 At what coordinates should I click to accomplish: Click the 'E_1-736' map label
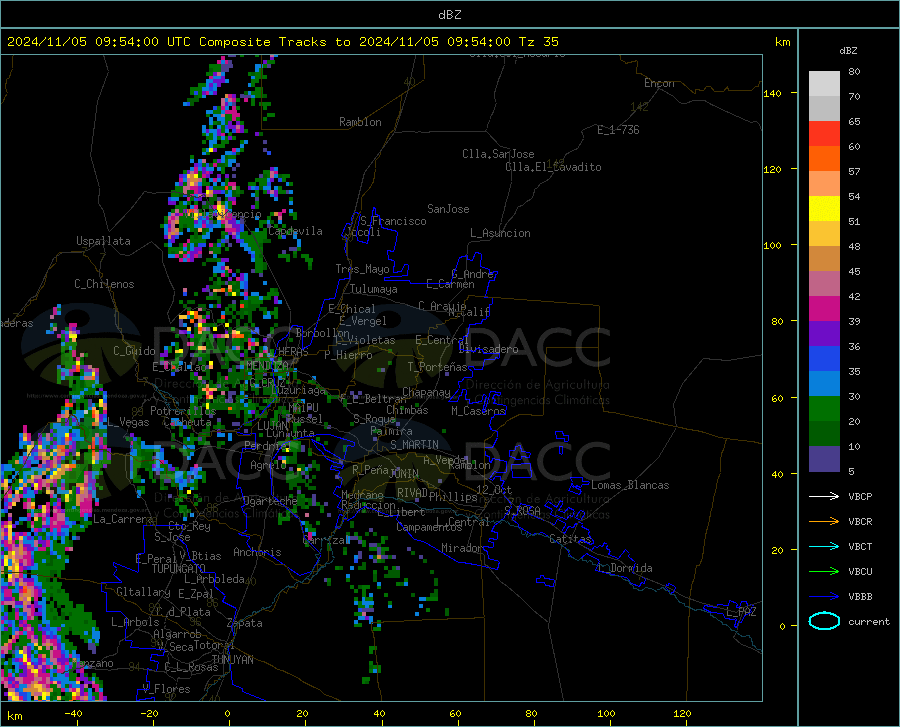(618, 130)
